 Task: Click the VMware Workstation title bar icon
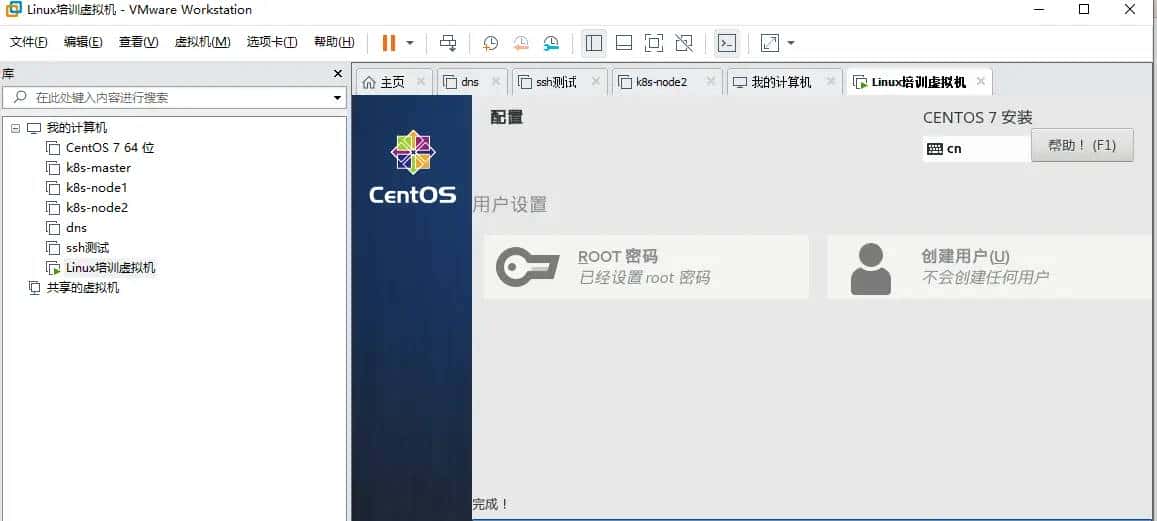pos(13,10)
